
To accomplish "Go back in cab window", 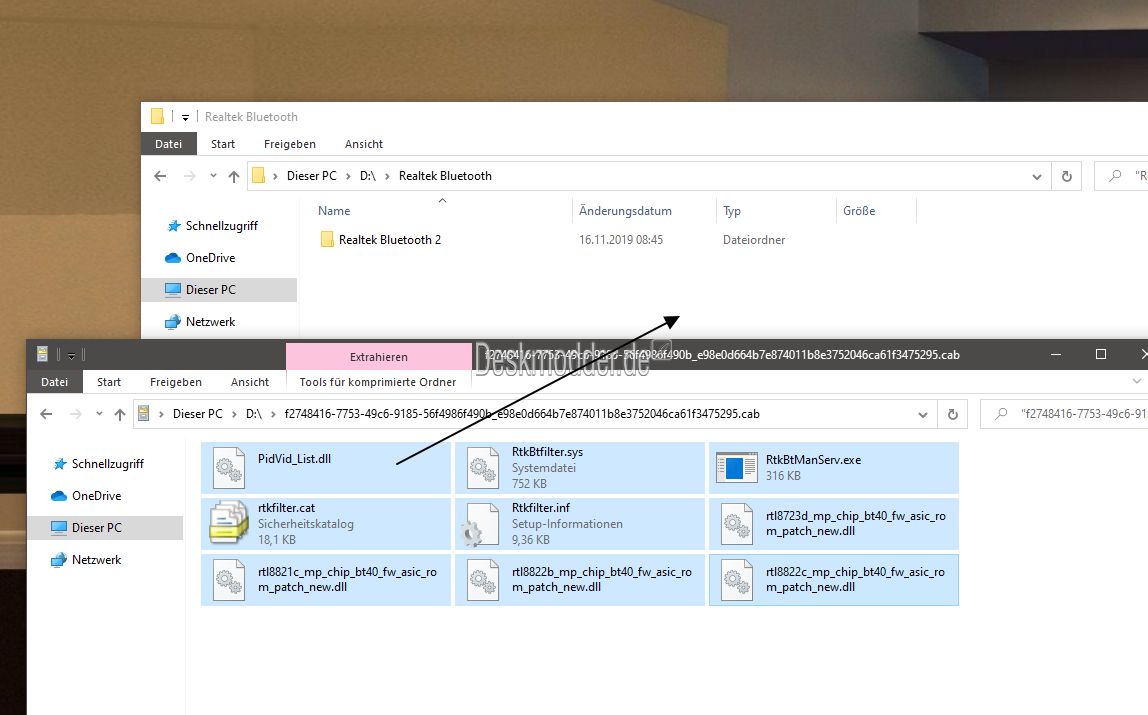I will tap(46, 414).
